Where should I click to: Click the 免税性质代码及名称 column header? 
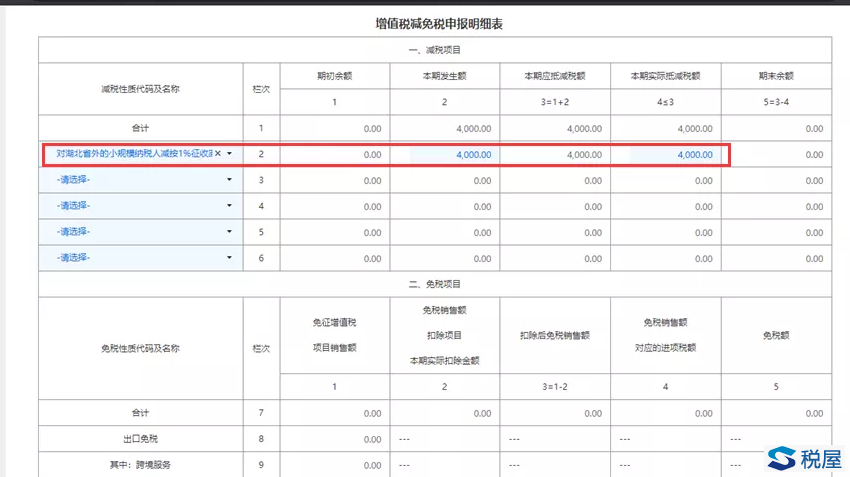point(140,348)
